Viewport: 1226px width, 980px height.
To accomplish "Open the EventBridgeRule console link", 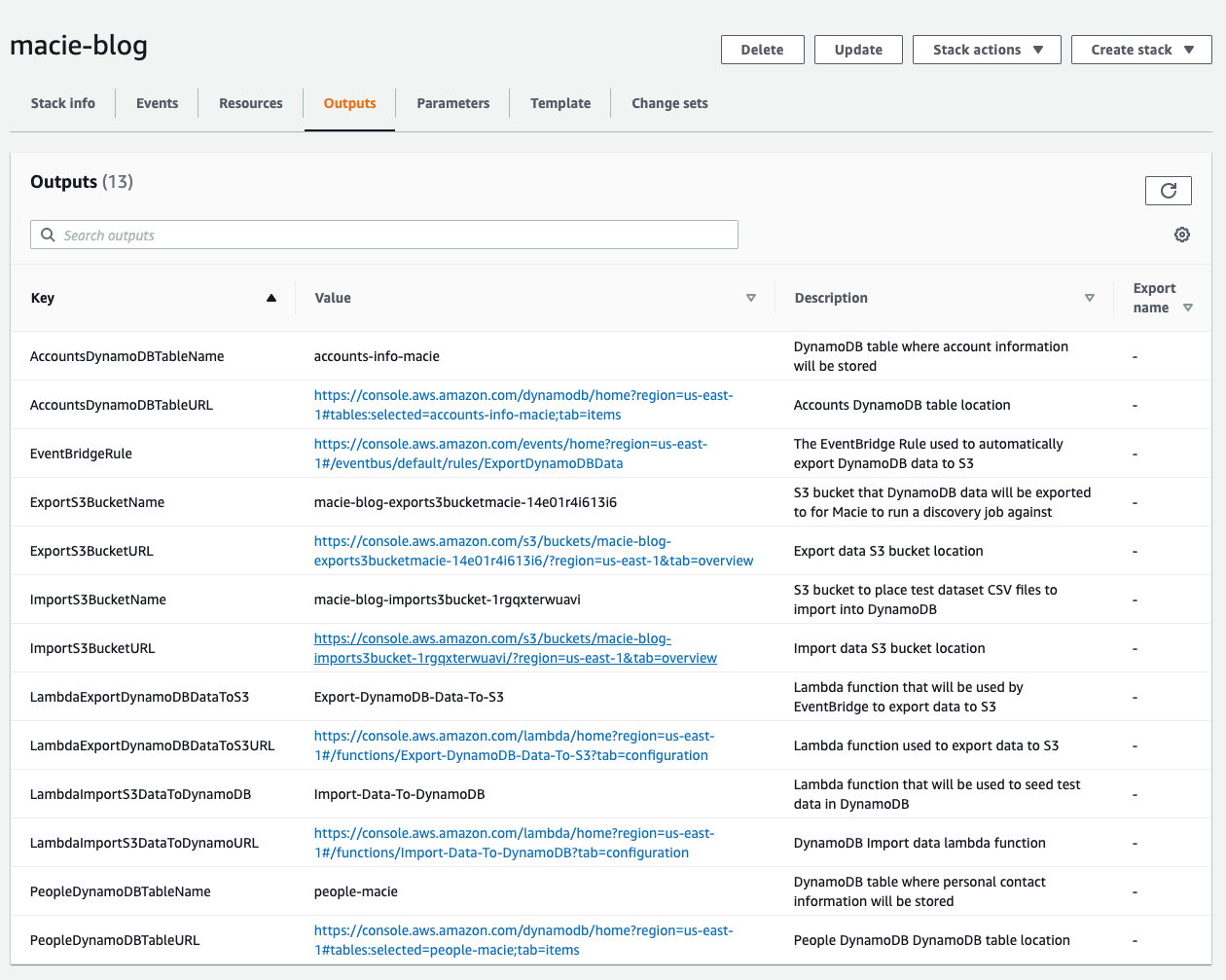I will pos(511,454).
